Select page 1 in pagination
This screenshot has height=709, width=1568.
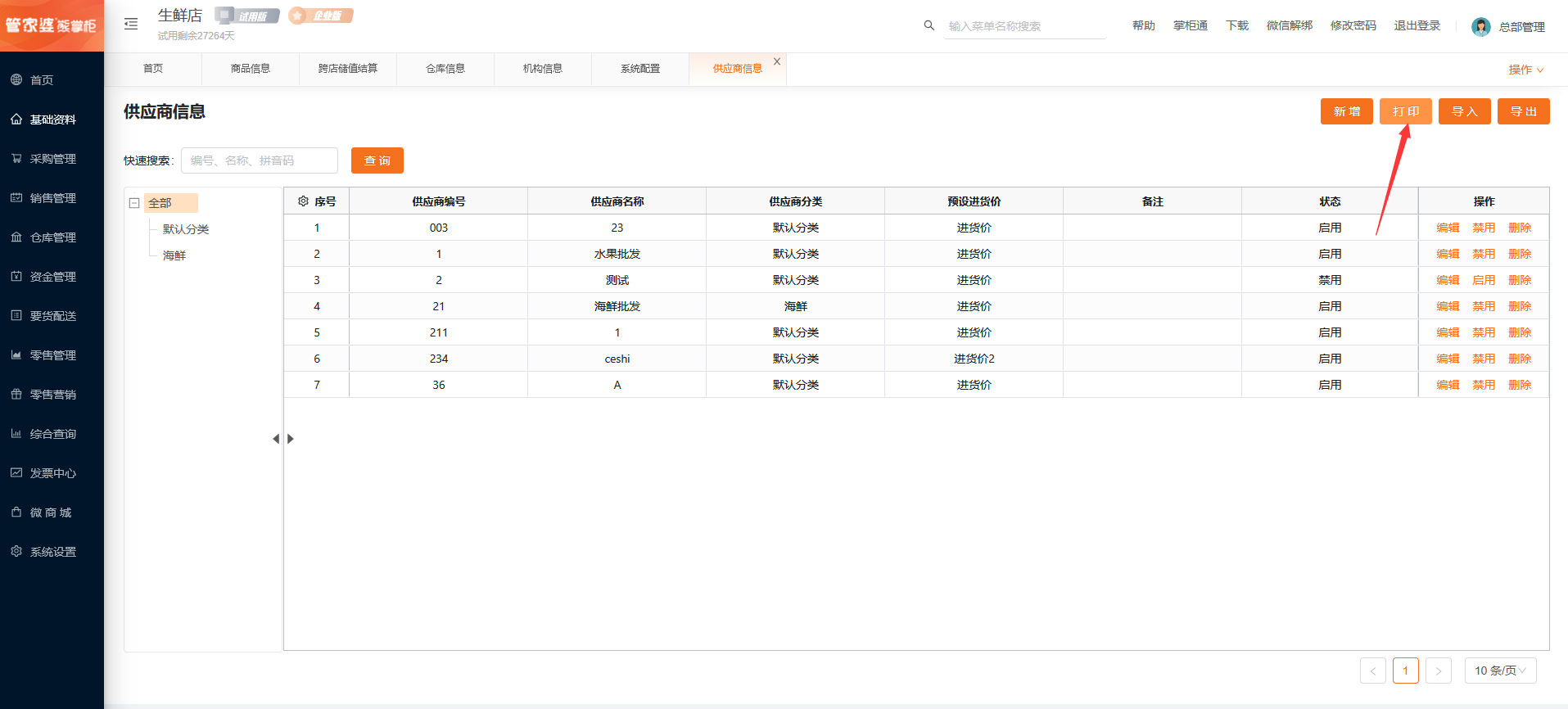[x=1406, y=671]
